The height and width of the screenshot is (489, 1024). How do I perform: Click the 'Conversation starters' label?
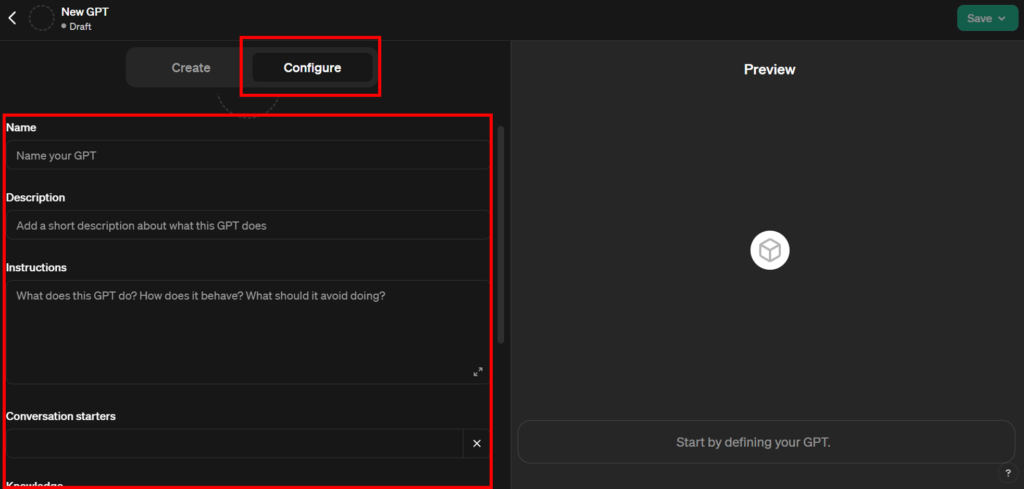point(61,416)
